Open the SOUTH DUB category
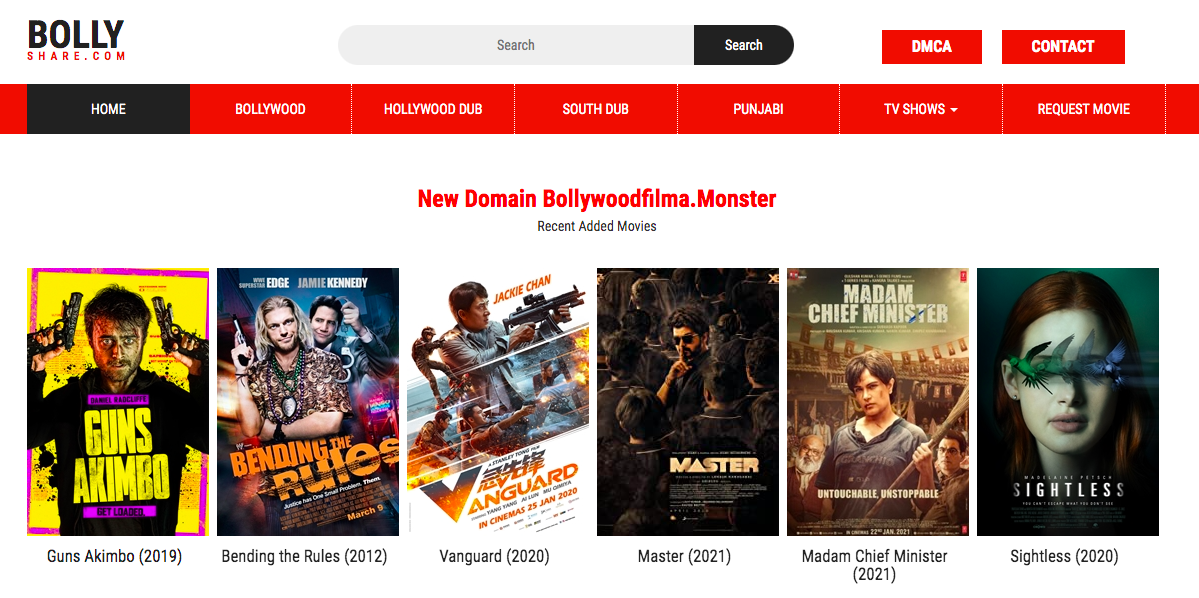The width and height of the screenshot is (1199, 598). (596, 109)
